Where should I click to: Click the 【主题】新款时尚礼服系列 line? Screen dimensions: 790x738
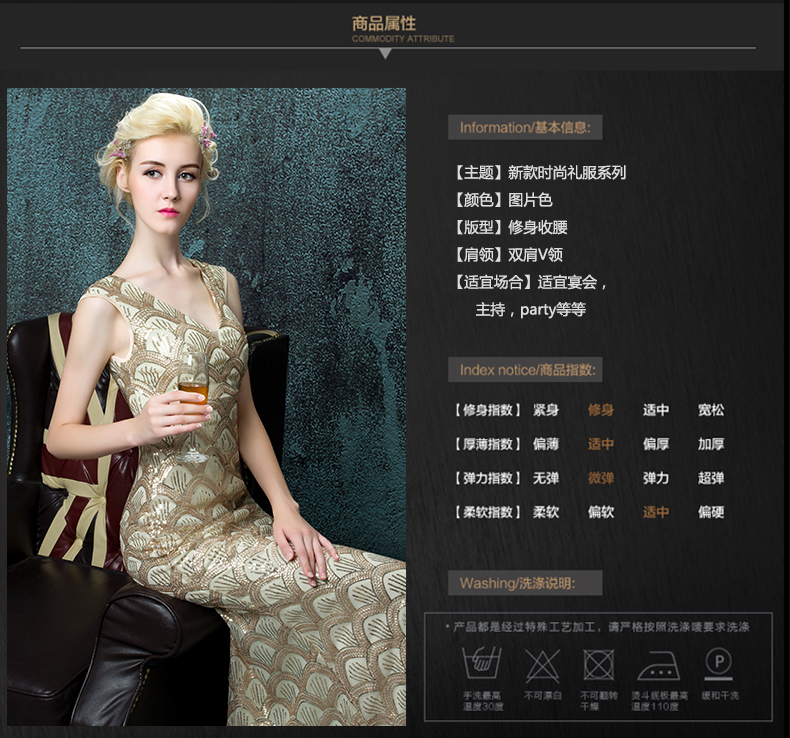(x=539, y=172)
